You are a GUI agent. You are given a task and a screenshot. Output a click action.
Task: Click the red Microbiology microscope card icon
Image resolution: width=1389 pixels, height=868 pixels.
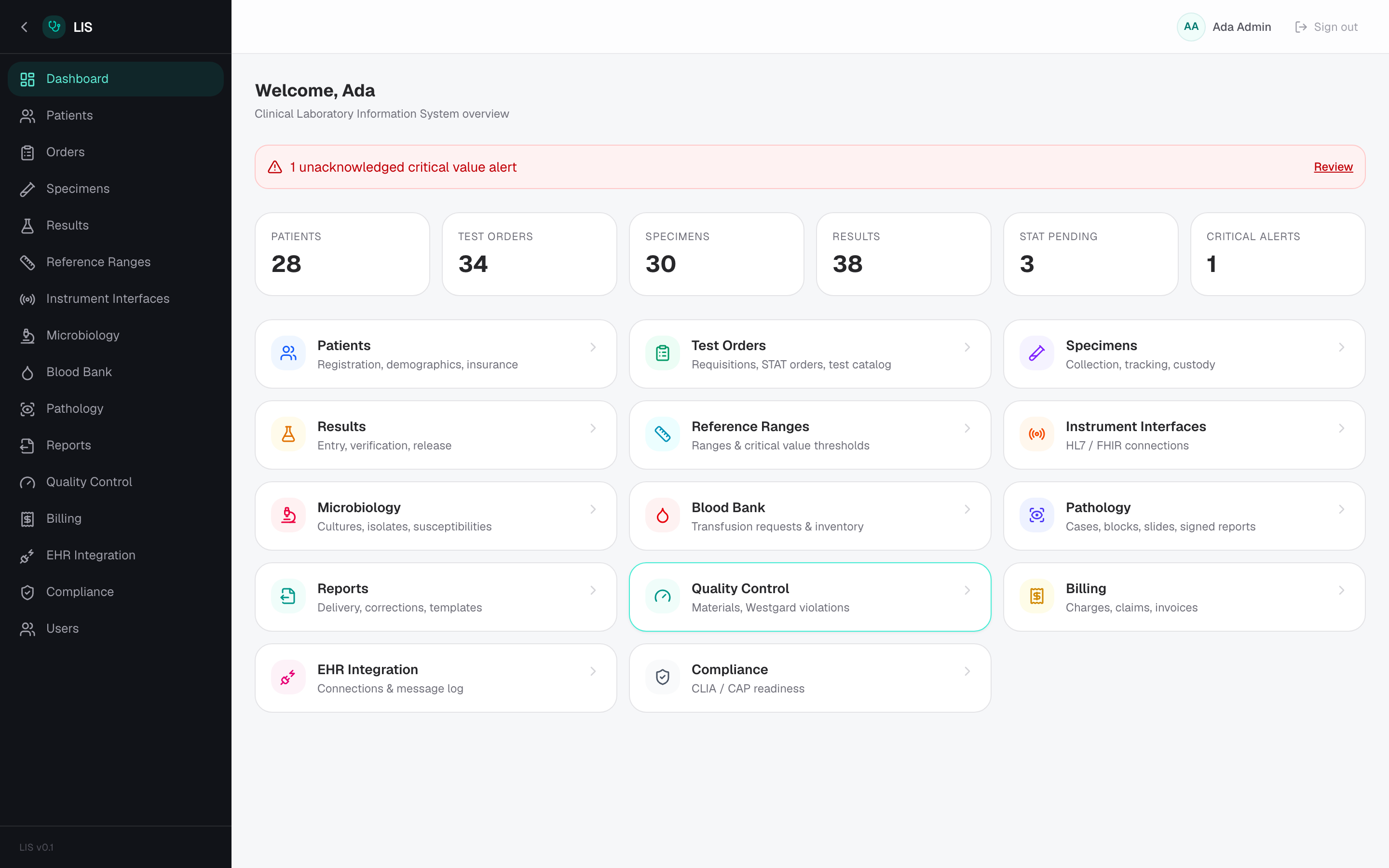click(288, 515)
